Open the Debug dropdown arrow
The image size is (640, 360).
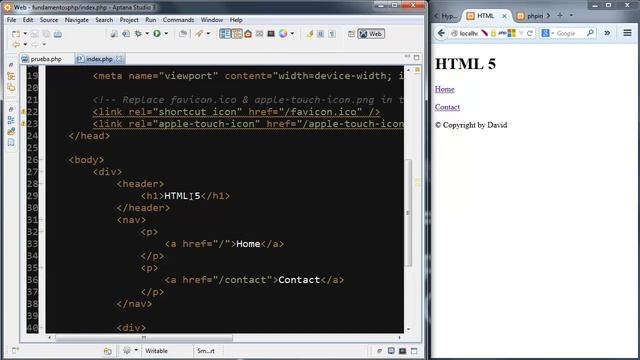tap(147, 34)
